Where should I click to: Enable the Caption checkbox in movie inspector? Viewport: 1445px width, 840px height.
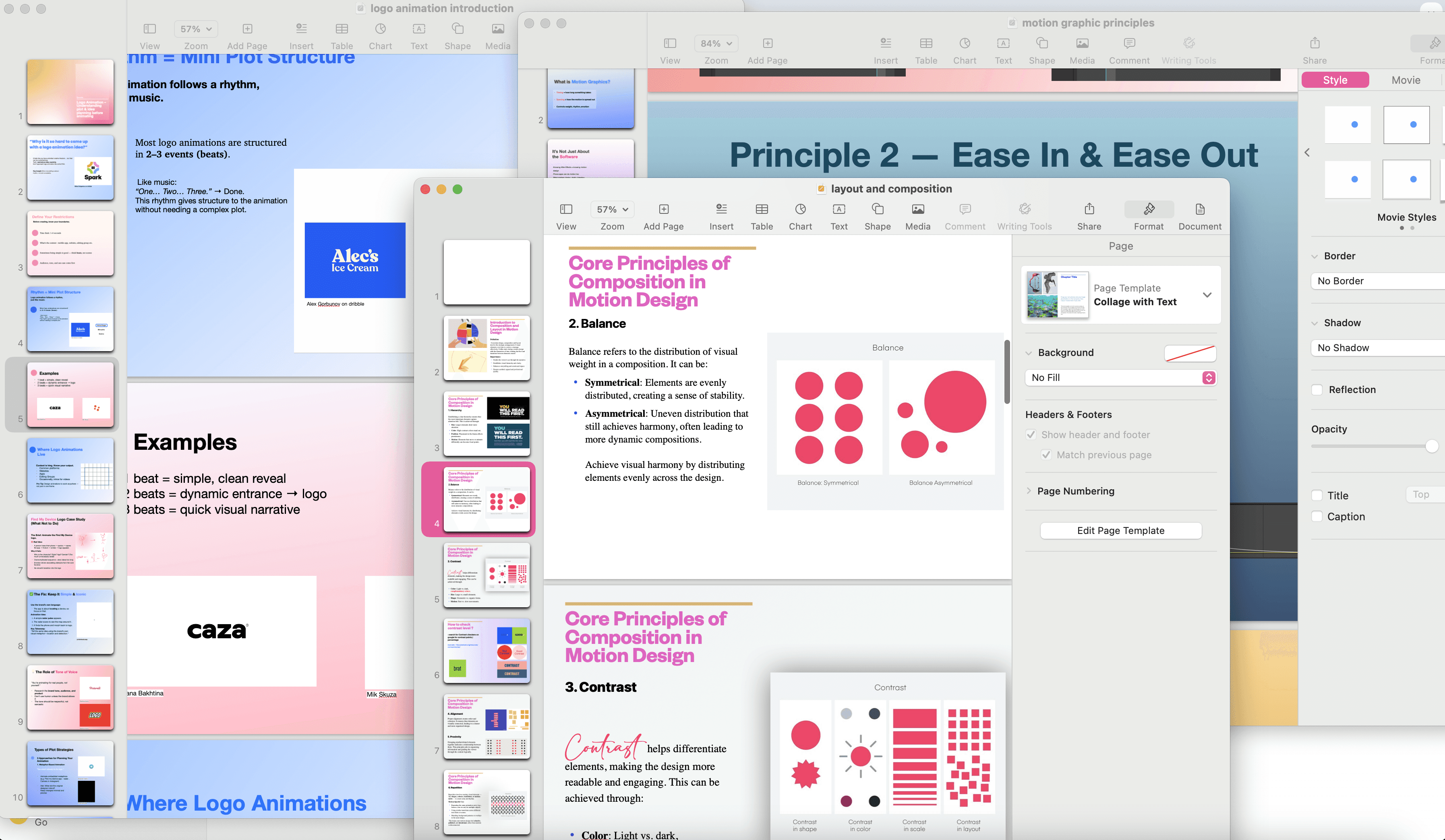pos(1317,517)
